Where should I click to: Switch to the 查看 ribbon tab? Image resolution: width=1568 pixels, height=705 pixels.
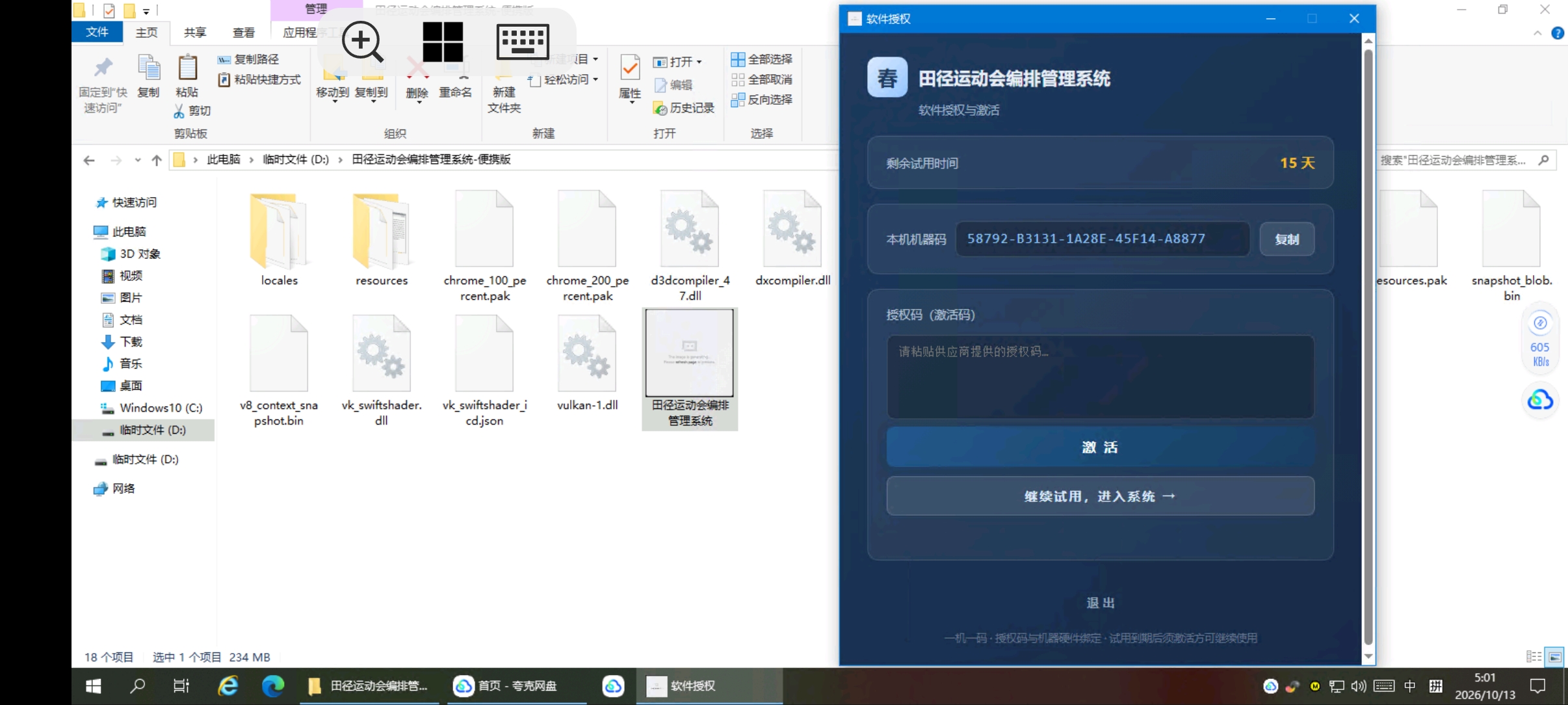pyautogui.click(x=244, y=32)
